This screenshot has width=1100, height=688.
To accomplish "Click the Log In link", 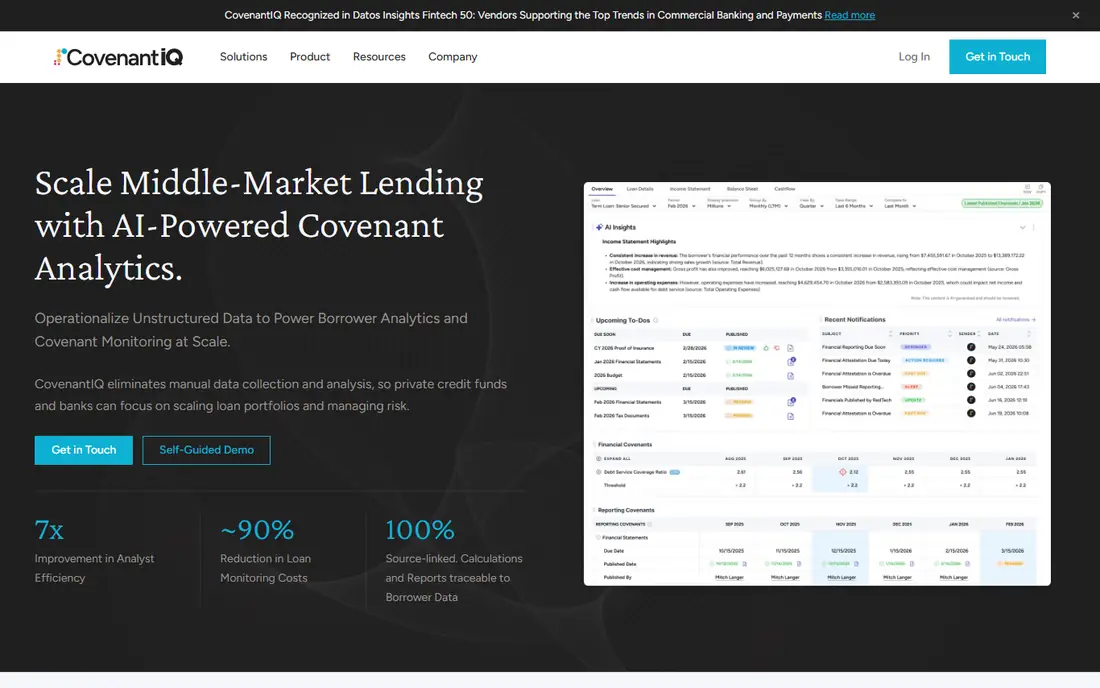I will click(x=914, y=57).
